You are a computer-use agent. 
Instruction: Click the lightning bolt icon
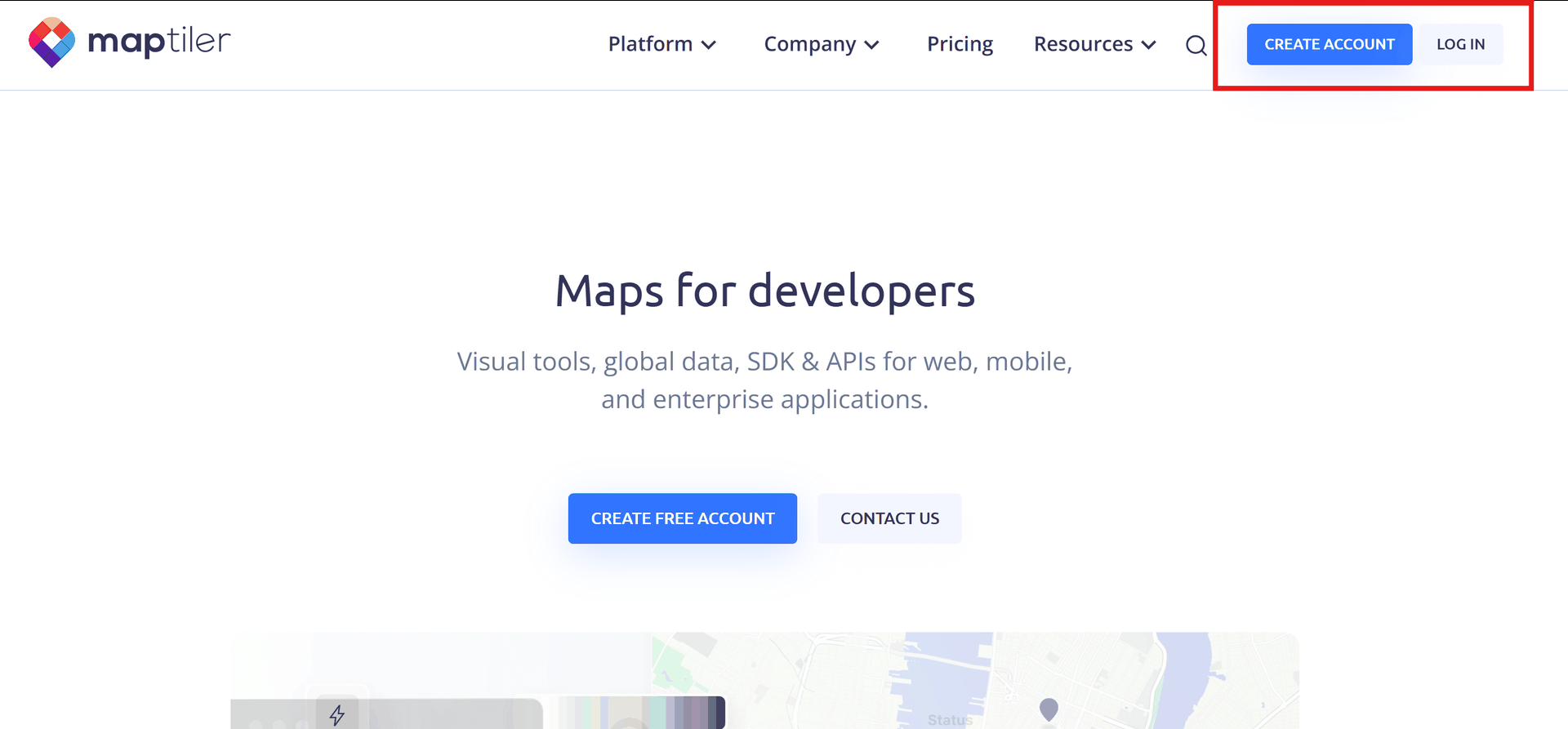pos(336,715)
